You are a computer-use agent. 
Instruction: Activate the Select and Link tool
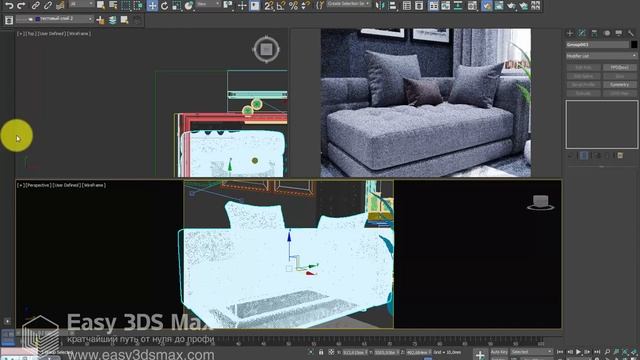[36, 5]
